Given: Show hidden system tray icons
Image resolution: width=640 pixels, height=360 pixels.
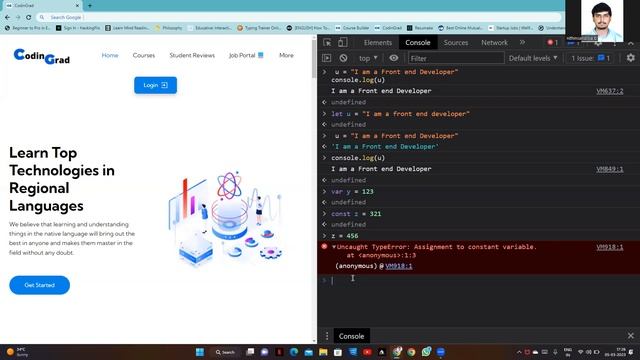Looking at the screenshot, I should 519,352.
